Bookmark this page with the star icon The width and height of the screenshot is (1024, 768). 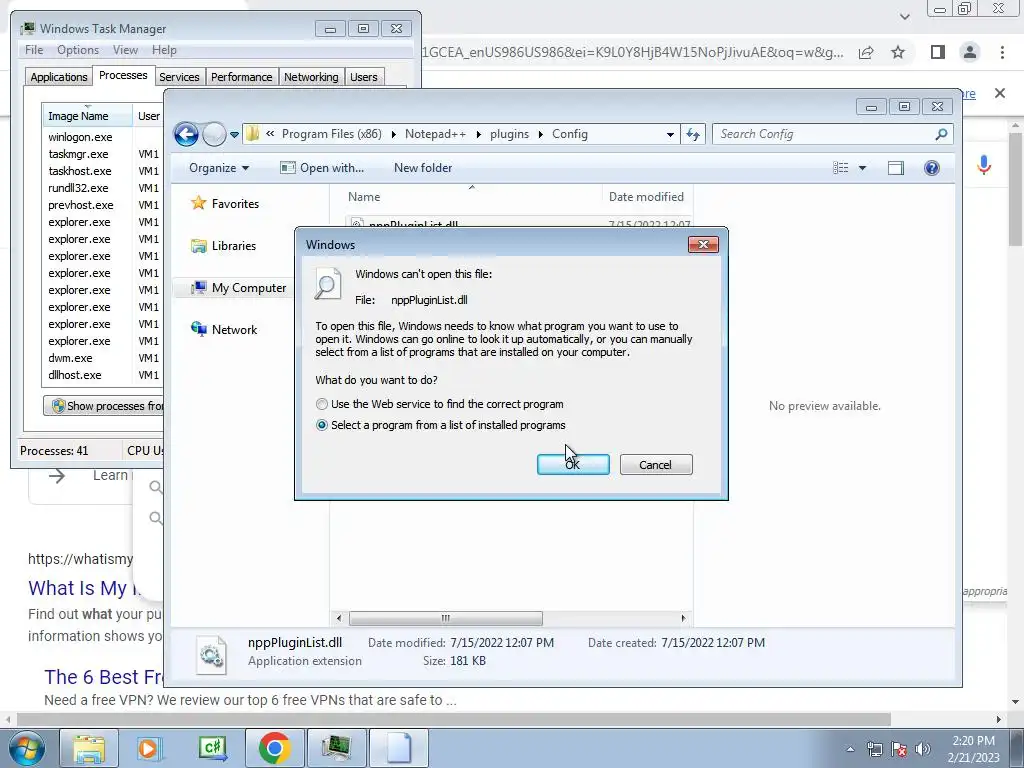[x=899, y=52]
